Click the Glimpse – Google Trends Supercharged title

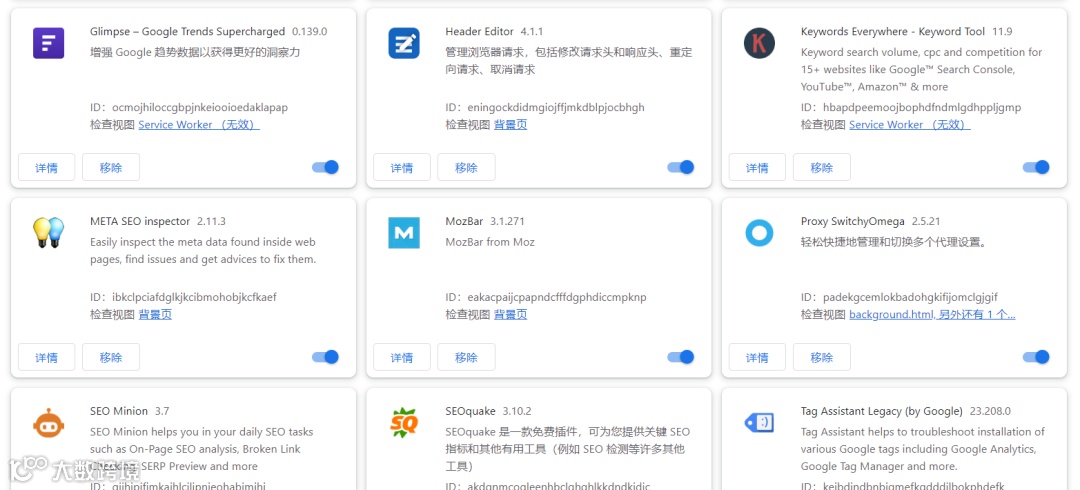tap(187, 32)
